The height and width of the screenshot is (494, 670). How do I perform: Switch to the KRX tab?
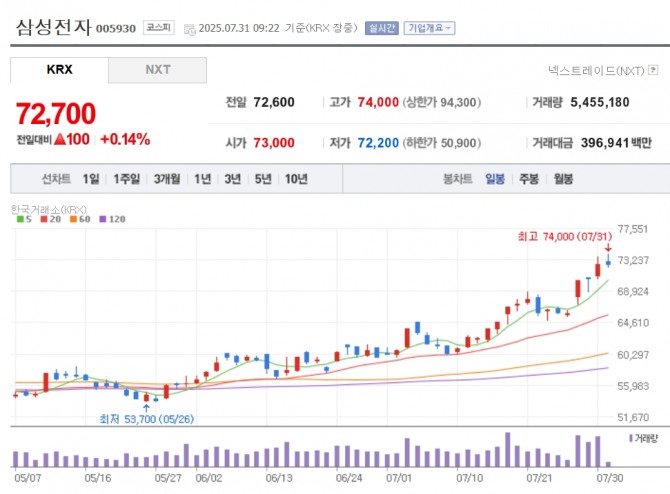click(x=59, y=70)
